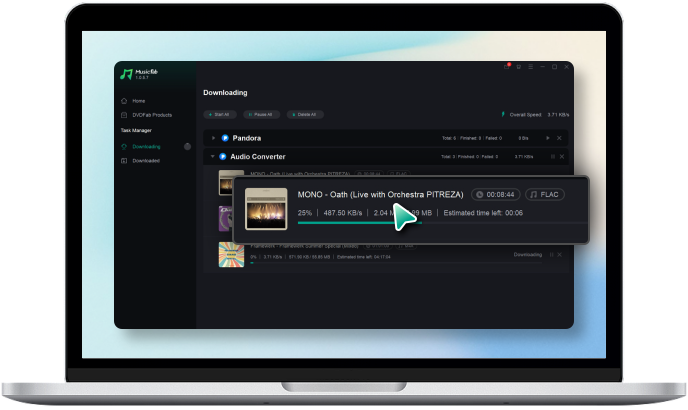Viewport: 688px width, 410px height.
Task: Click the Audio Converter group title
Action: [258, 157]
